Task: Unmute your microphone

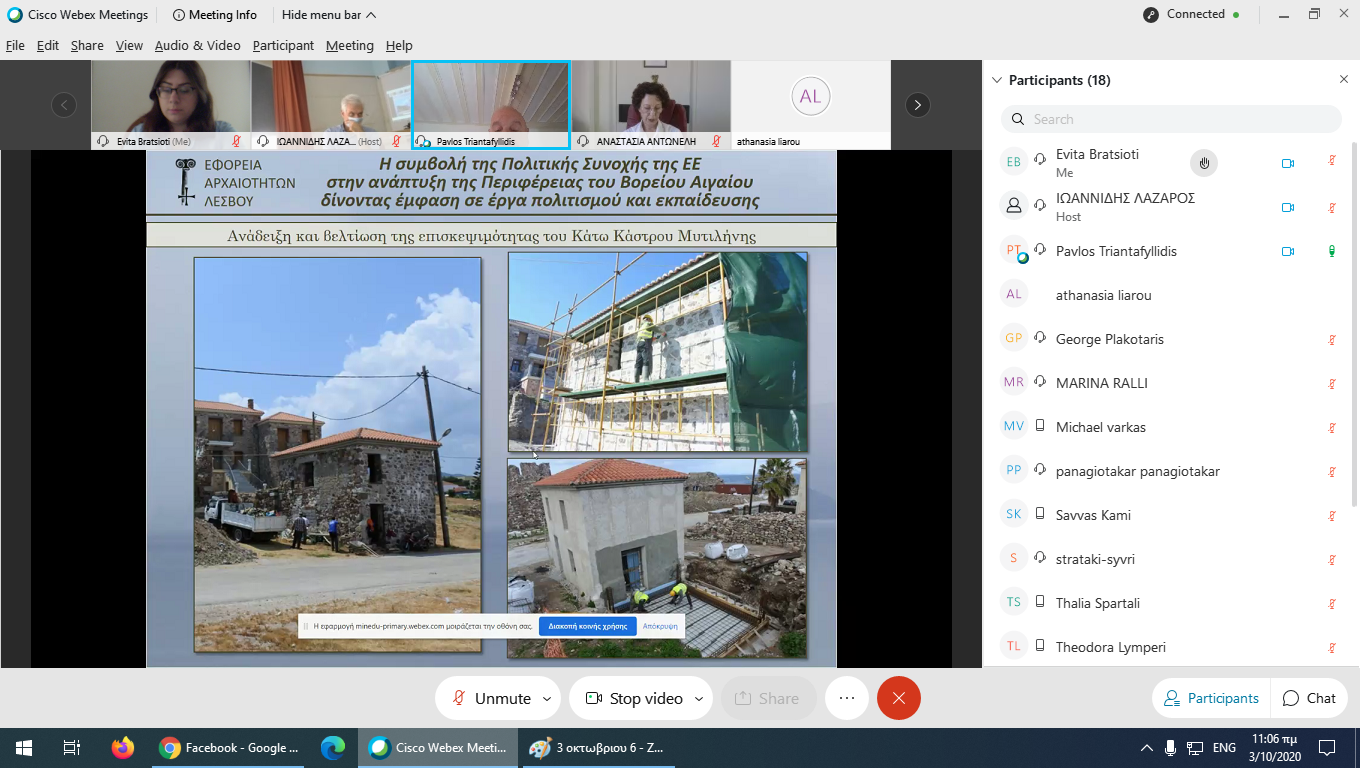Action: pos(490,698)
